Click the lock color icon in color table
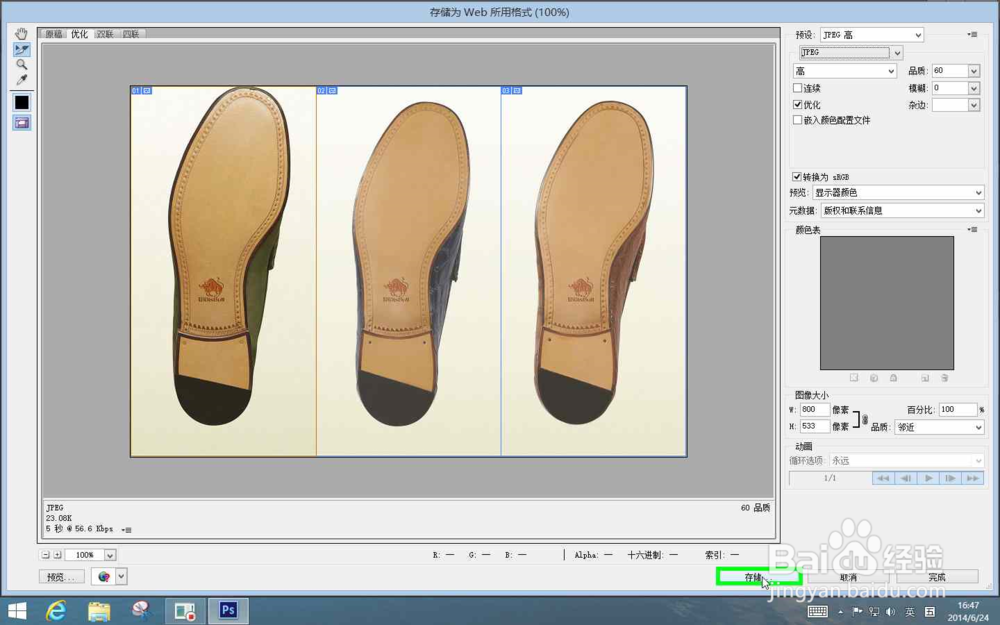 coord(893,378)
